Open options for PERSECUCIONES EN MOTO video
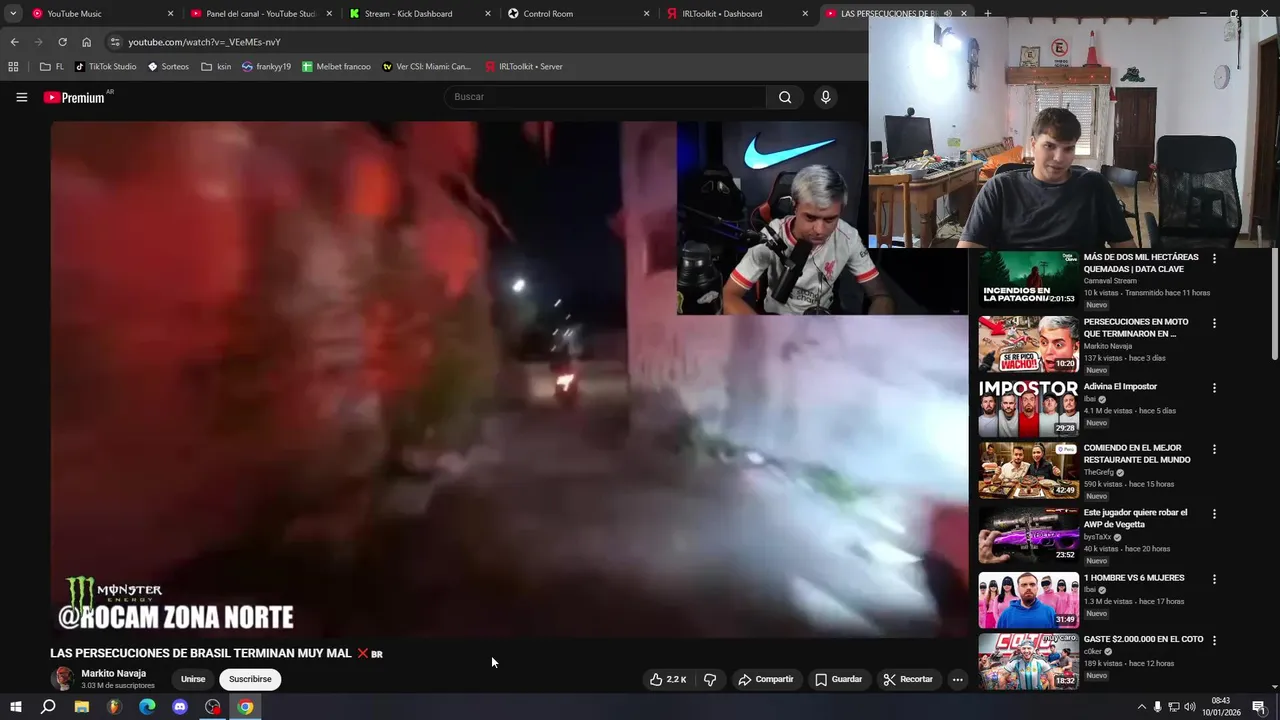Image resolution: width=1280 pixels, height=720 pixels. [1214, 323]
